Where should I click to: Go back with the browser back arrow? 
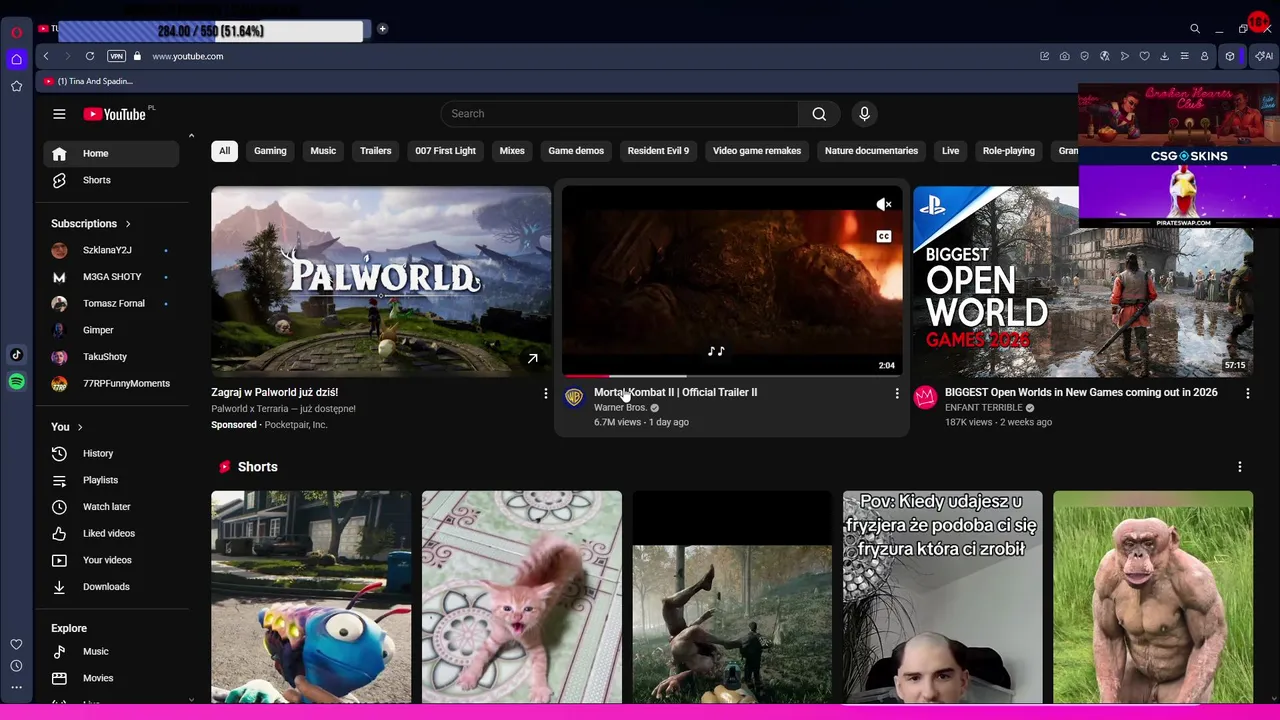pyautogui.click(x=46, y=56)
